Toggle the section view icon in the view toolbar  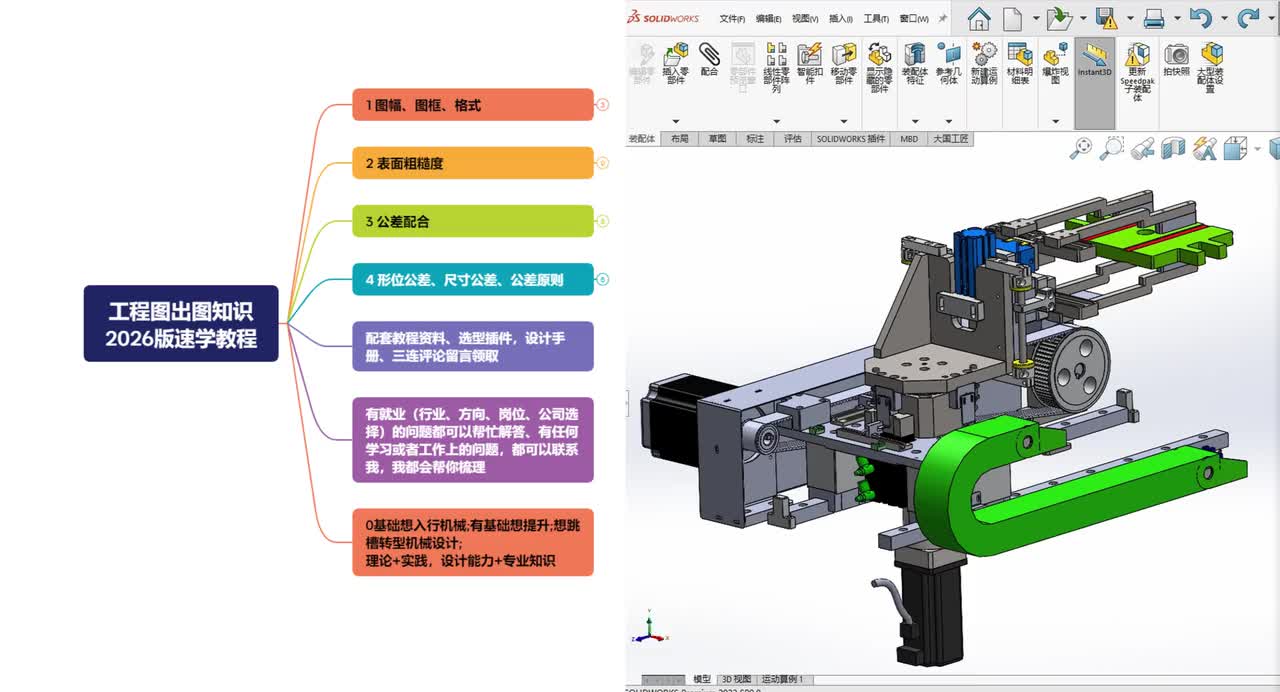pos(1173,149)
